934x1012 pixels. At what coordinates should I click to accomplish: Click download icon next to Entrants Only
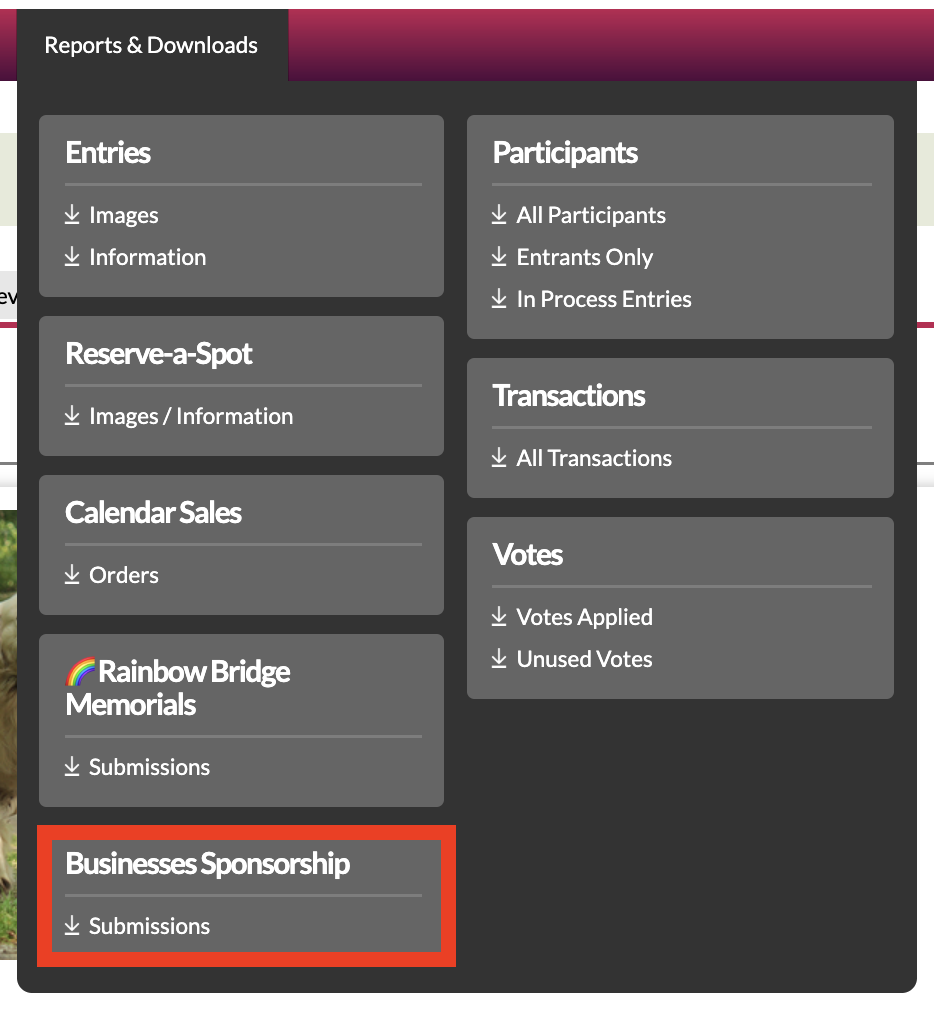pos(499,257)
